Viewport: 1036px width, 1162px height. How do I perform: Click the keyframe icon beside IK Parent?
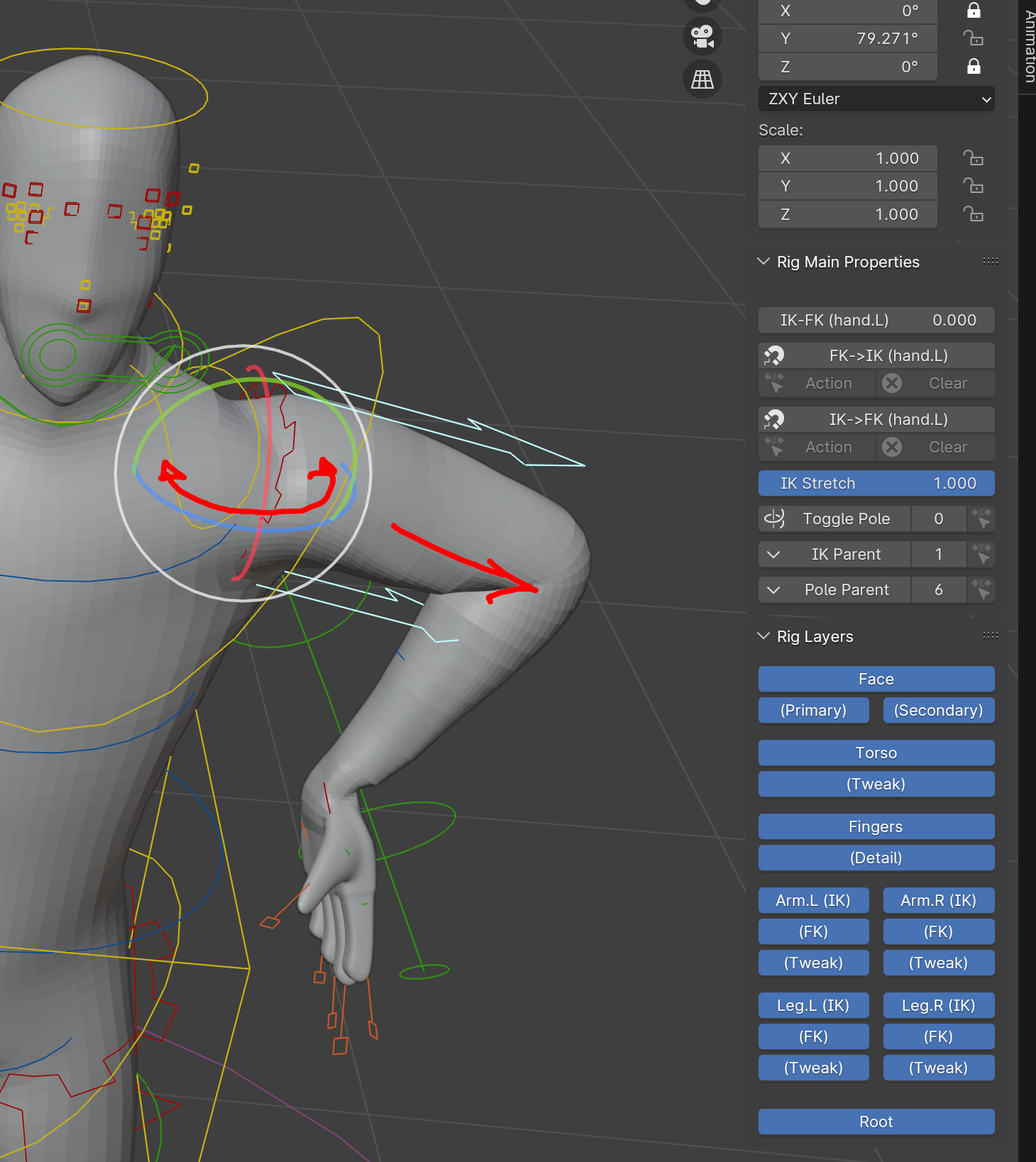tap(981, 554)
